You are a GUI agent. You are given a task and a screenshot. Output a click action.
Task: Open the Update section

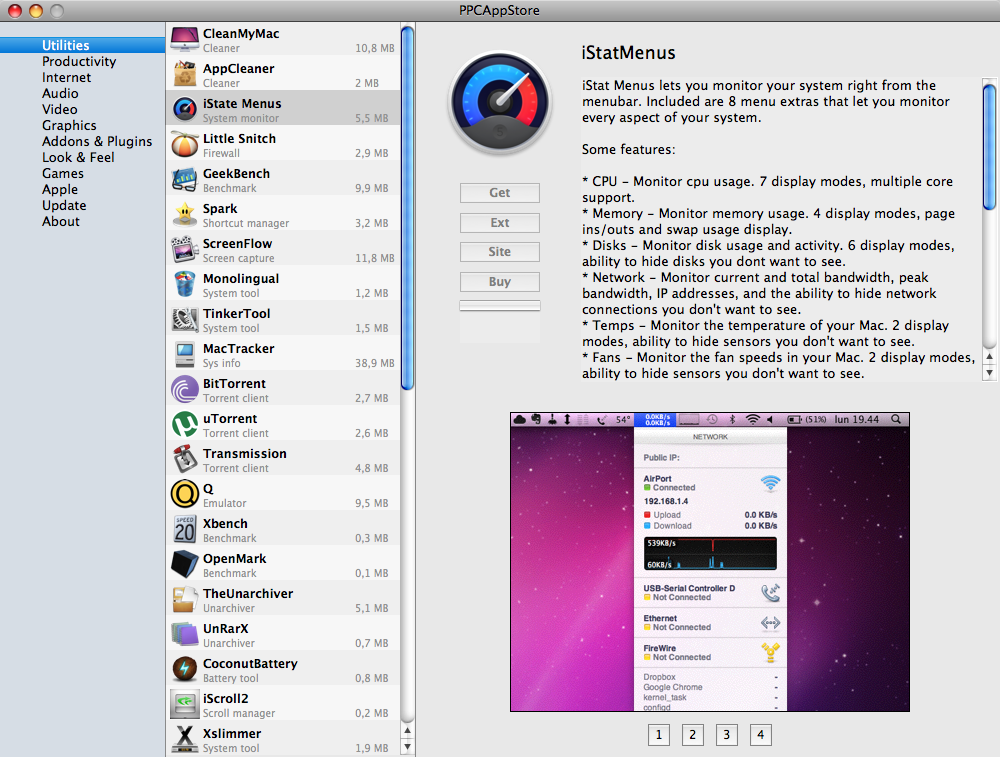point(64,205)
